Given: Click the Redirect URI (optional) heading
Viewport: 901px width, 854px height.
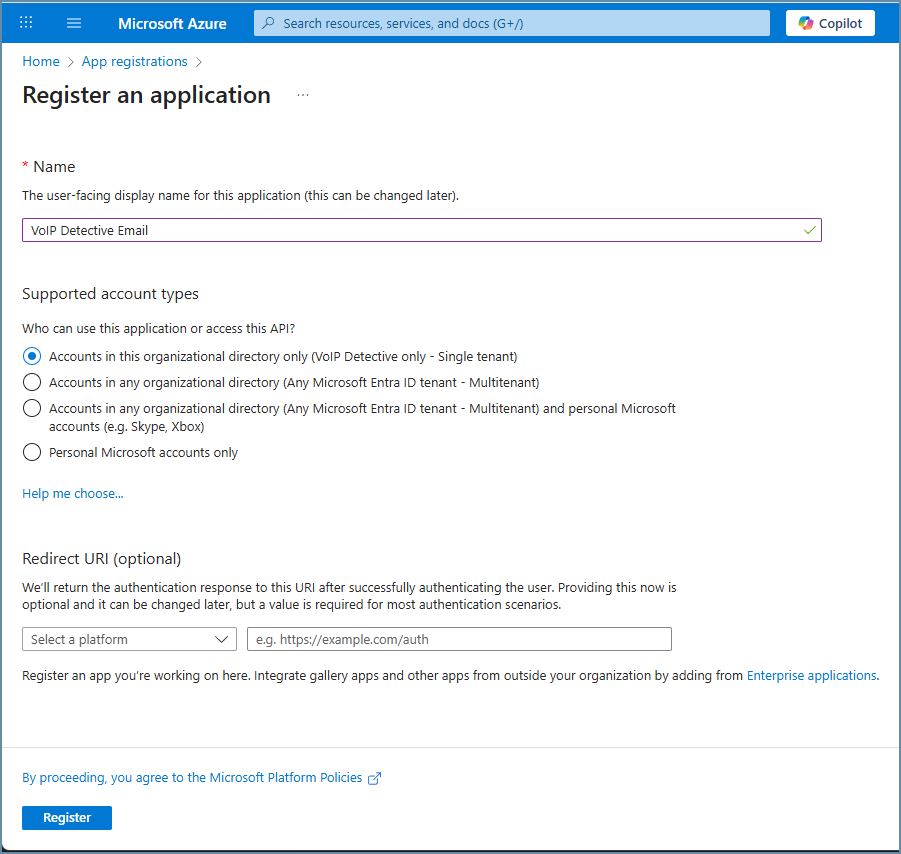Looking at the screenshot, I should pos(102,559).
